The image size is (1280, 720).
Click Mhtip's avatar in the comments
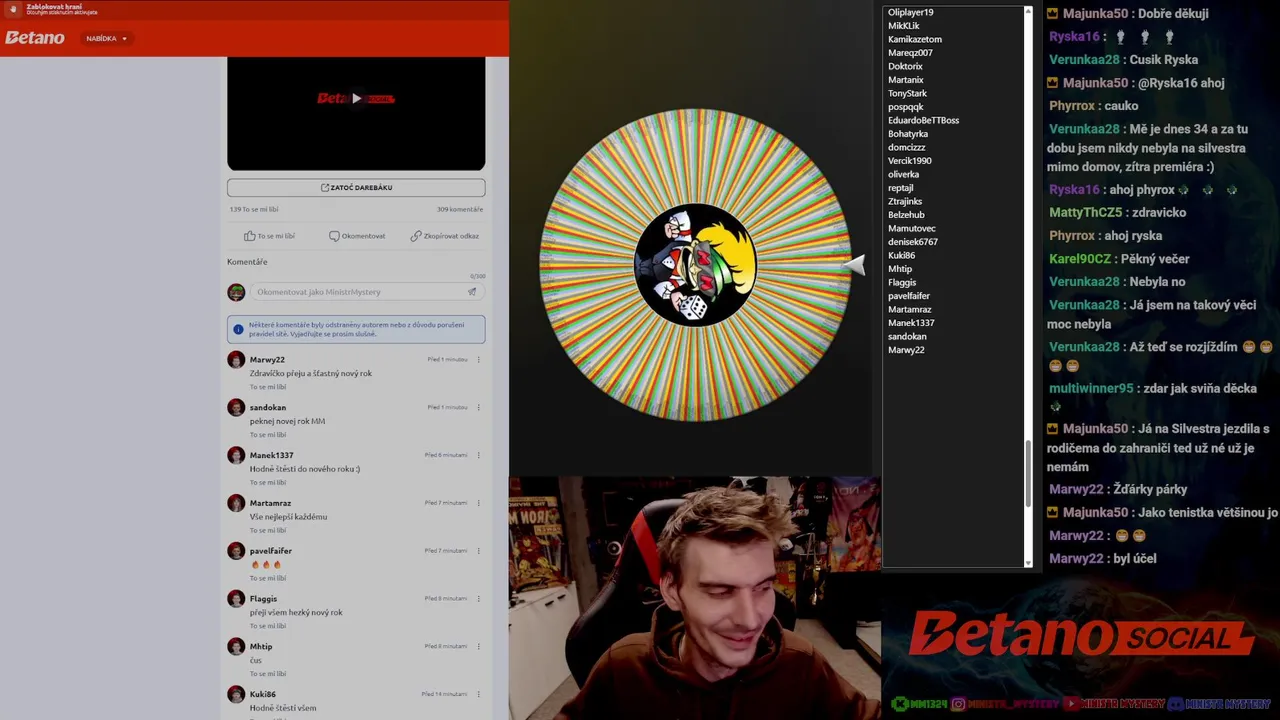point(236,647)
